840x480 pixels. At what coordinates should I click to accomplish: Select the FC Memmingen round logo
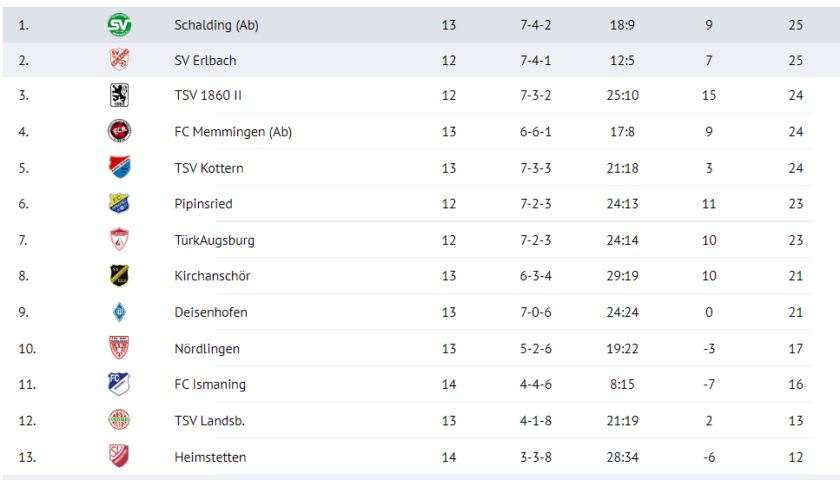coord(119,131)
